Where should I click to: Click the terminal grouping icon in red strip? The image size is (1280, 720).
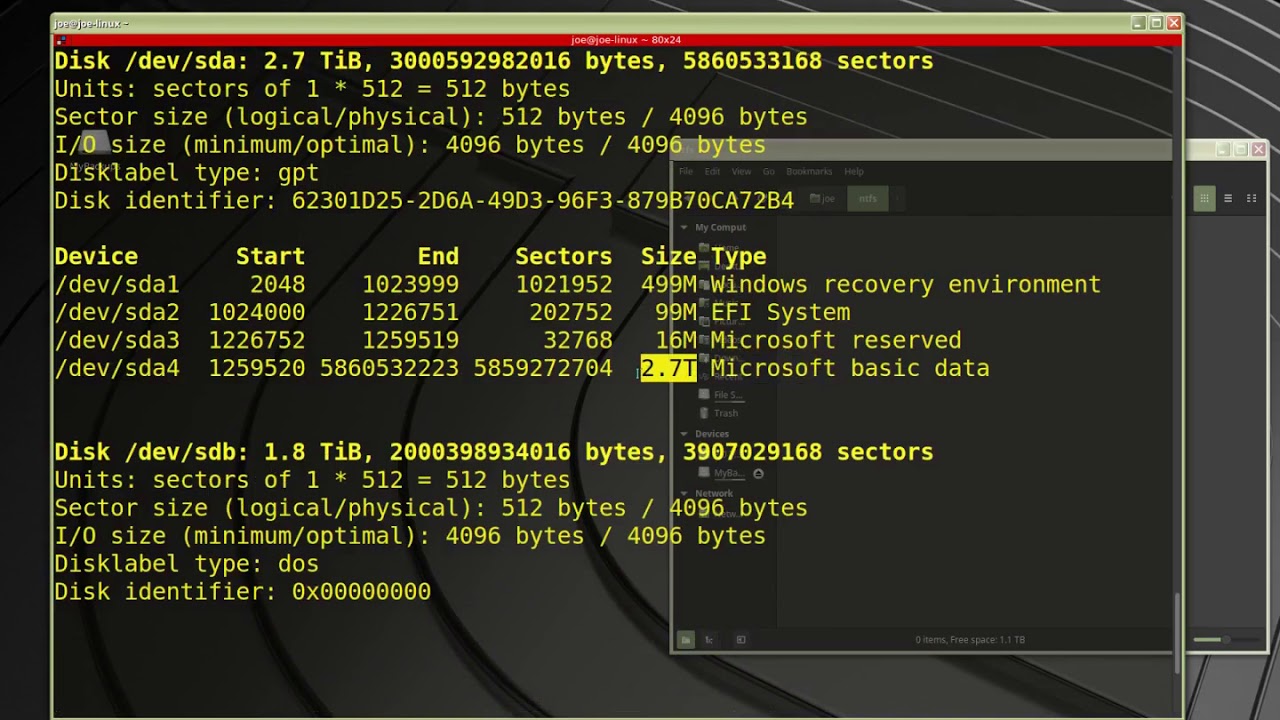62,40
